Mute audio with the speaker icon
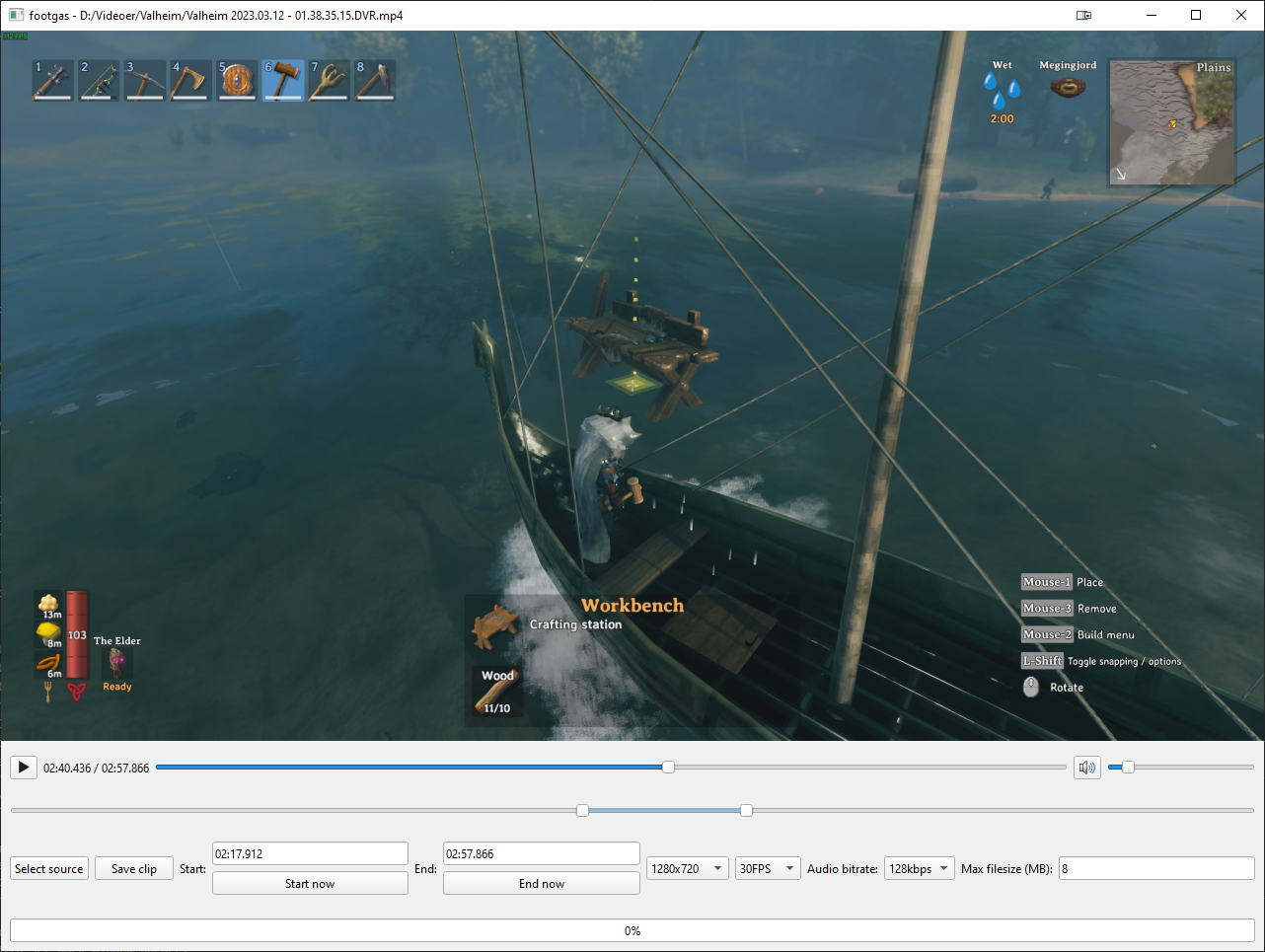Image resolution: width=1265 pixels, height=952 pixels. [x=1087, y=768]
